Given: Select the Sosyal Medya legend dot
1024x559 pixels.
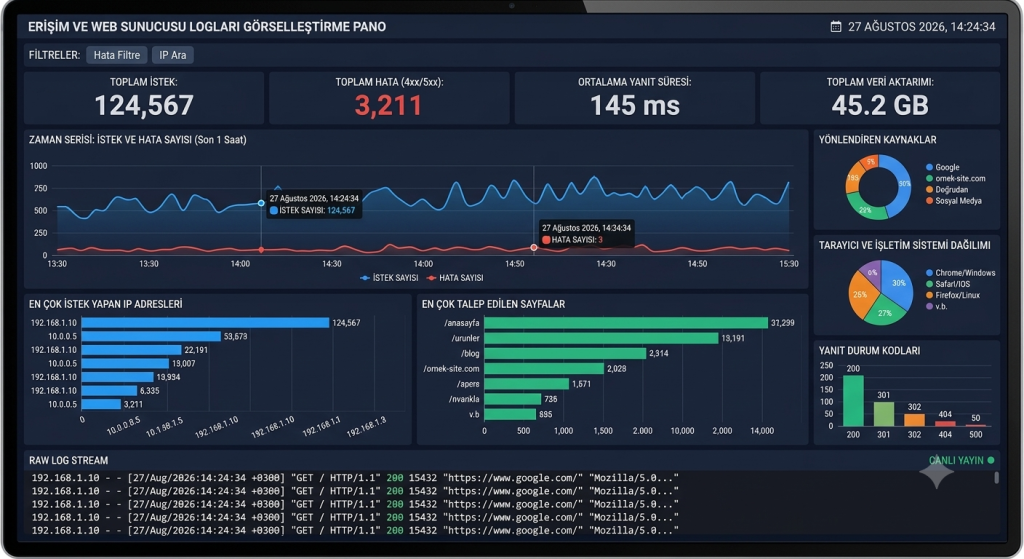Looking at the screenshot, I should click(929, 201).
